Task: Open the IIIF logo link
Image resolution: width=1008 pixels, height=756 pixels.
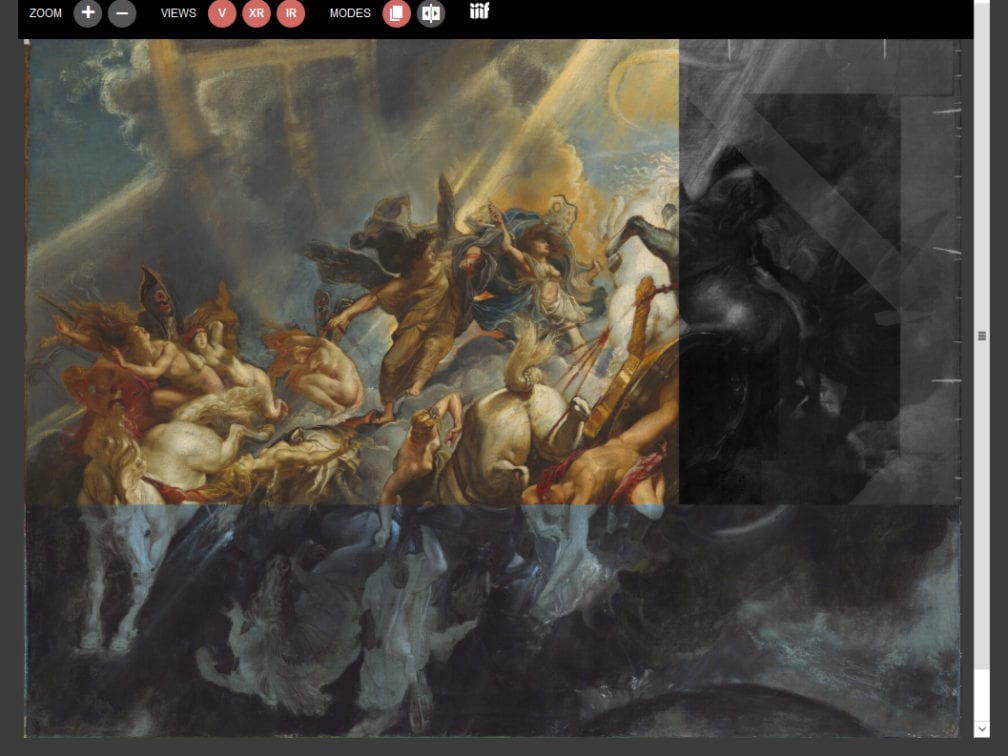Action: 480,12
